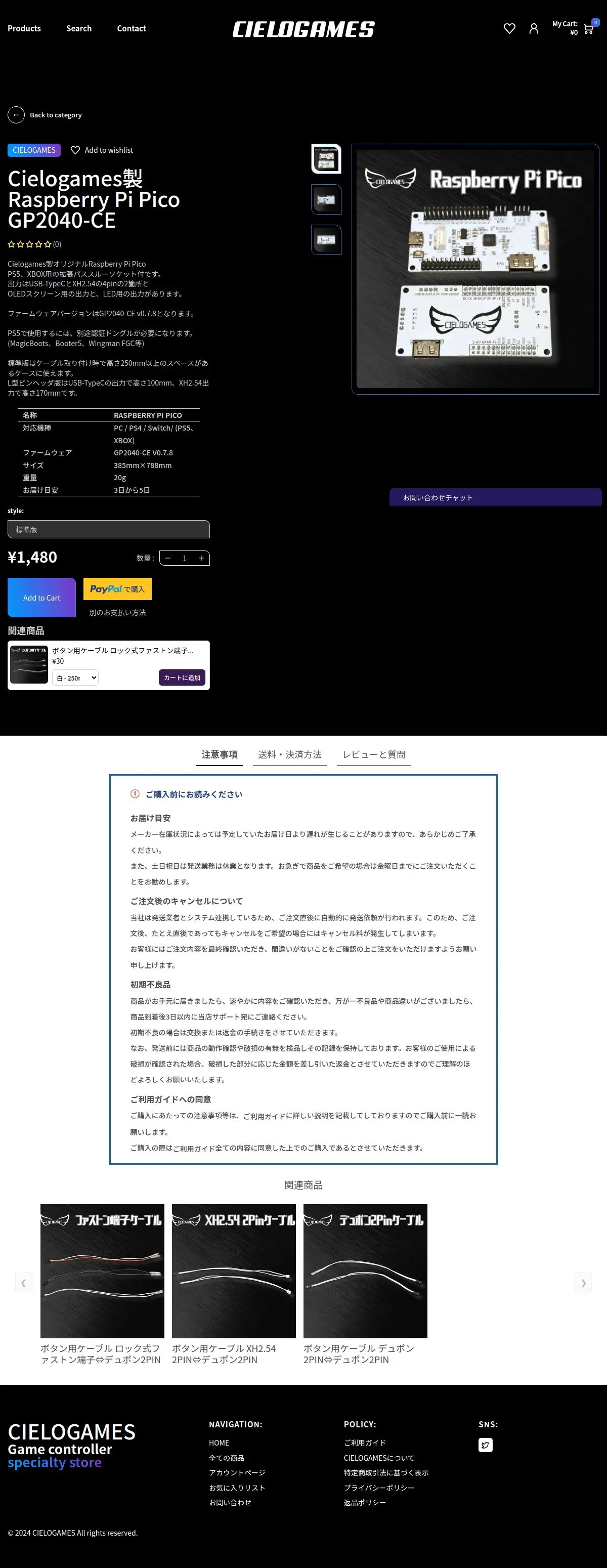Open the ファストン端子ケーブル product image

pyautogui.click(x=102, y=1271)
